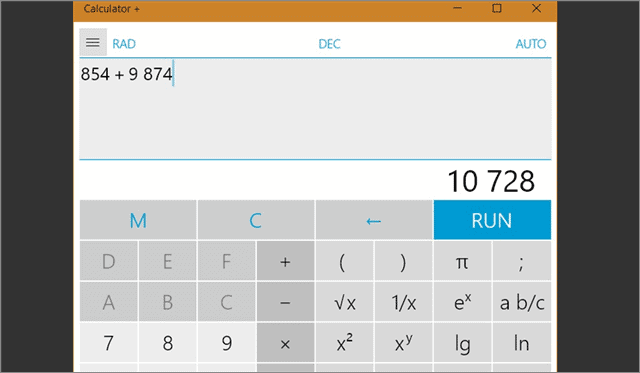640x373 pixels.
Task: Insert a closing parenthesis
Action: (403, 261)
